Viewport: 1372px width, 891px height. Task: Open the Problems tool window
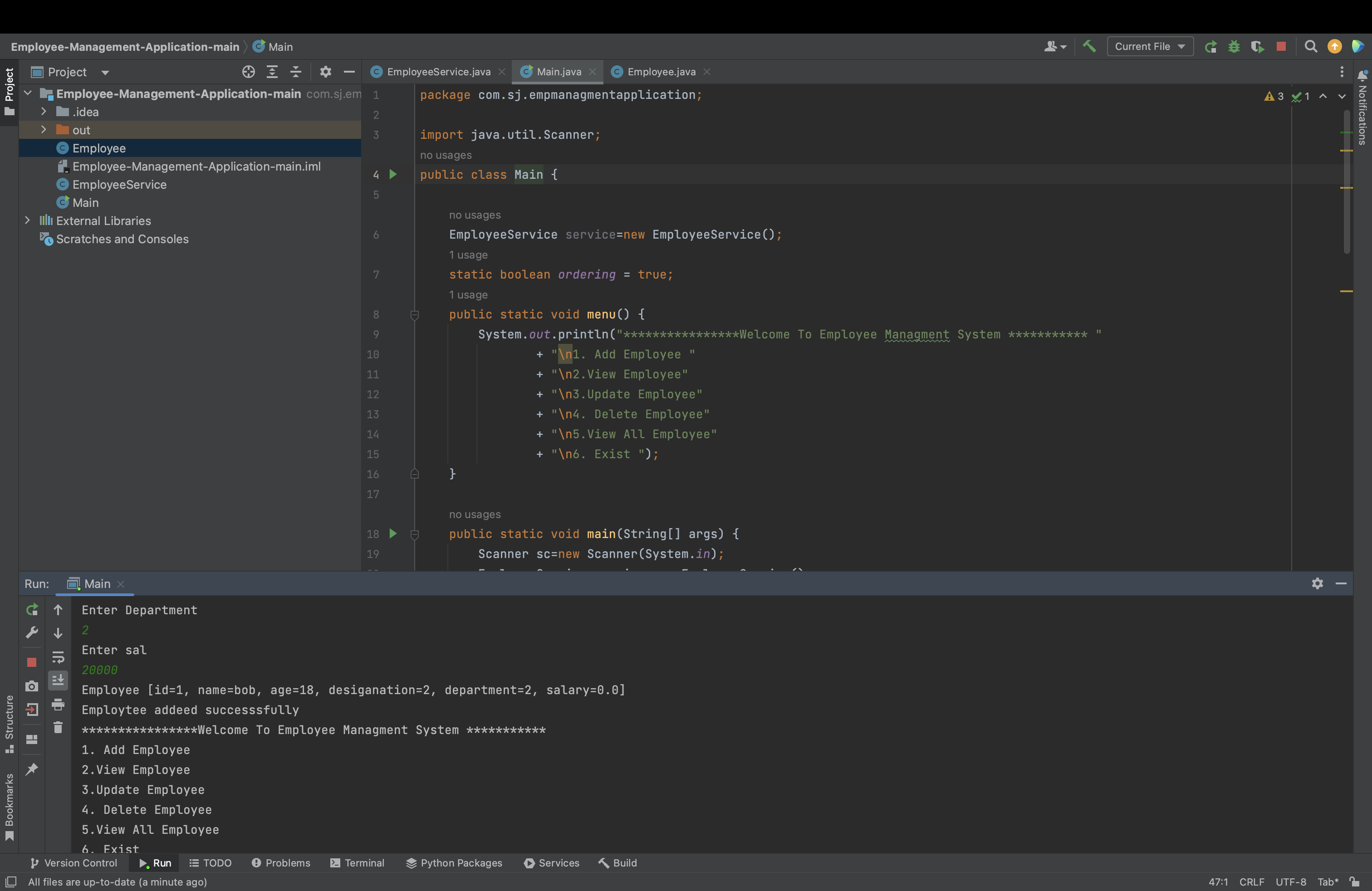(x=281, y=863)
